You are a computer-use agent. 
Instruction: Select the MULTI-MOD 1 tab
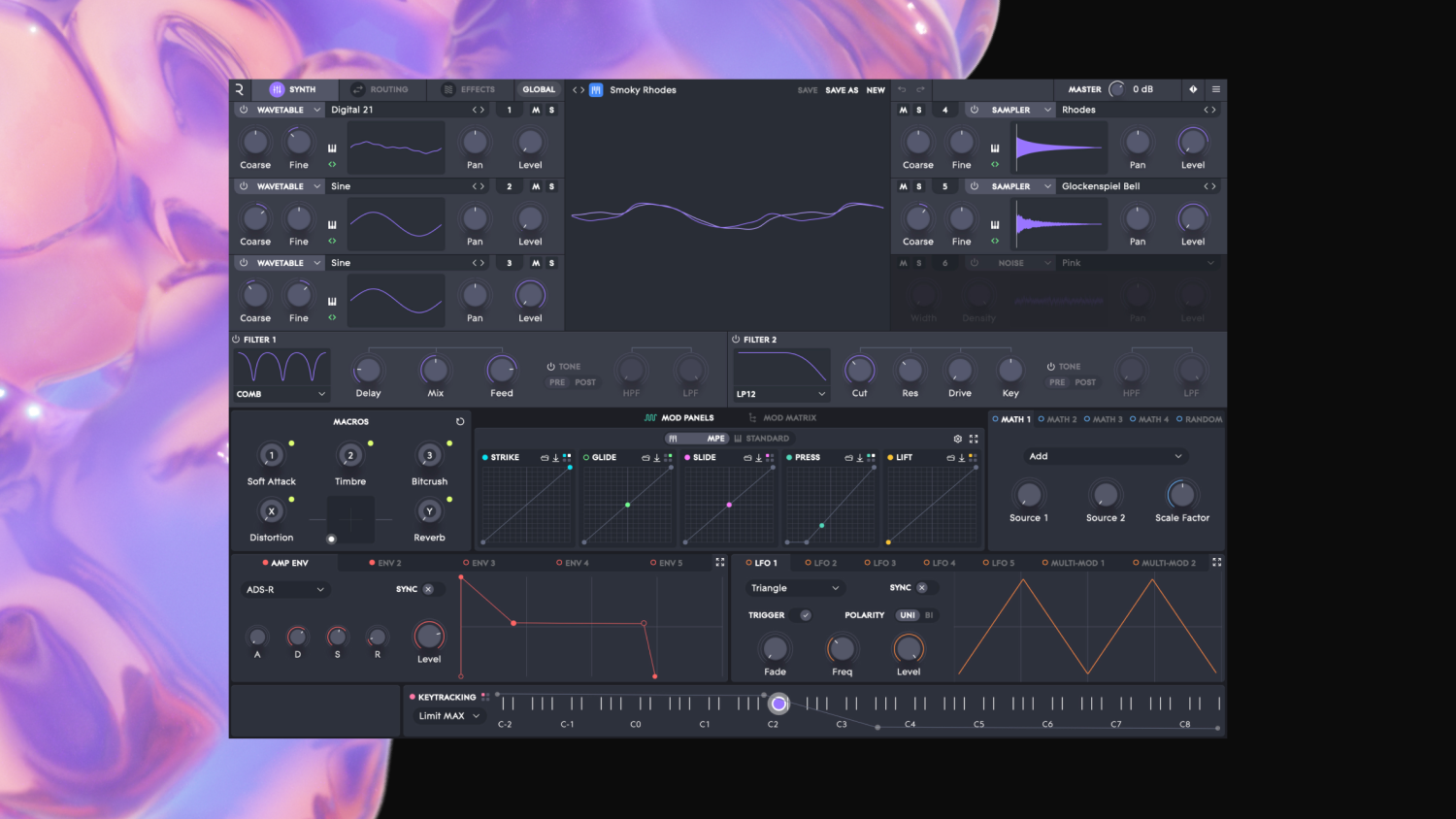click(1073, 563)
